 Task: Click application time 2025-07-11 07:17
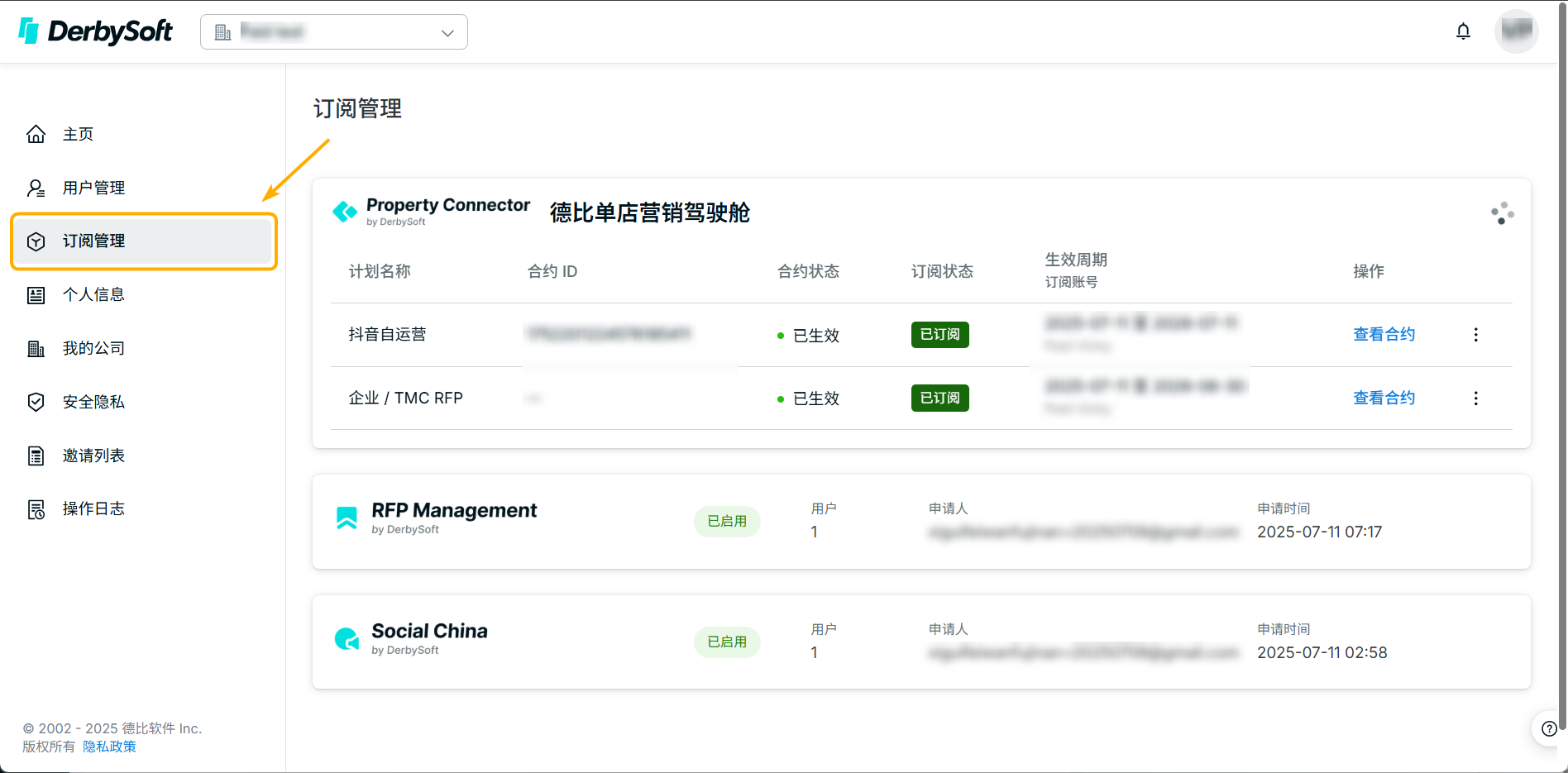(x=1319, y=532)
